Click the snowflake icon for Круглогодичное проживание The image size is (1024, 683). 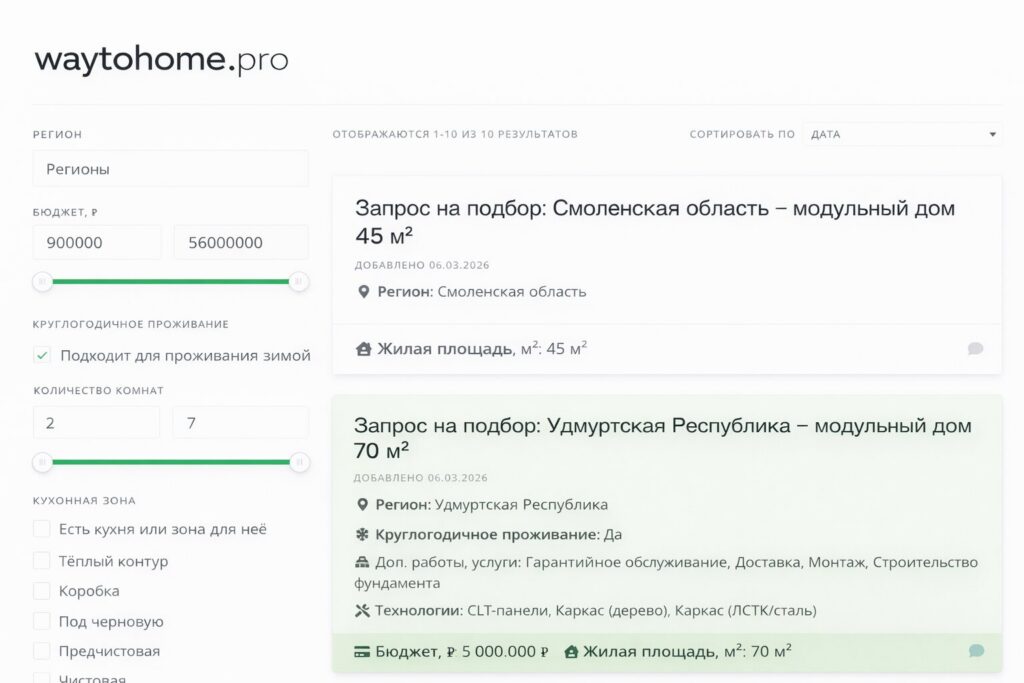(x=363, y=534)
